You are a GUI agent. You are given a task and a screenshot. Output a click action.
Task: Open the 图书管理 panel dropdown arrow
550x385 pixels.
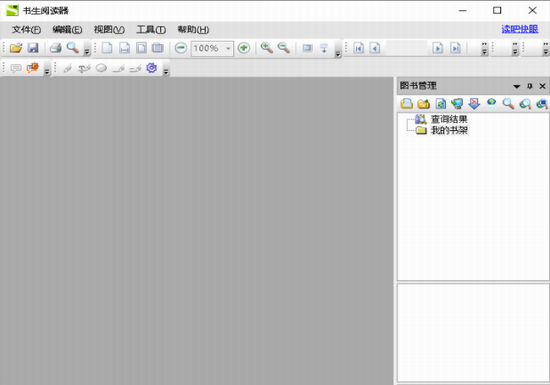click(x=517, y=86)
